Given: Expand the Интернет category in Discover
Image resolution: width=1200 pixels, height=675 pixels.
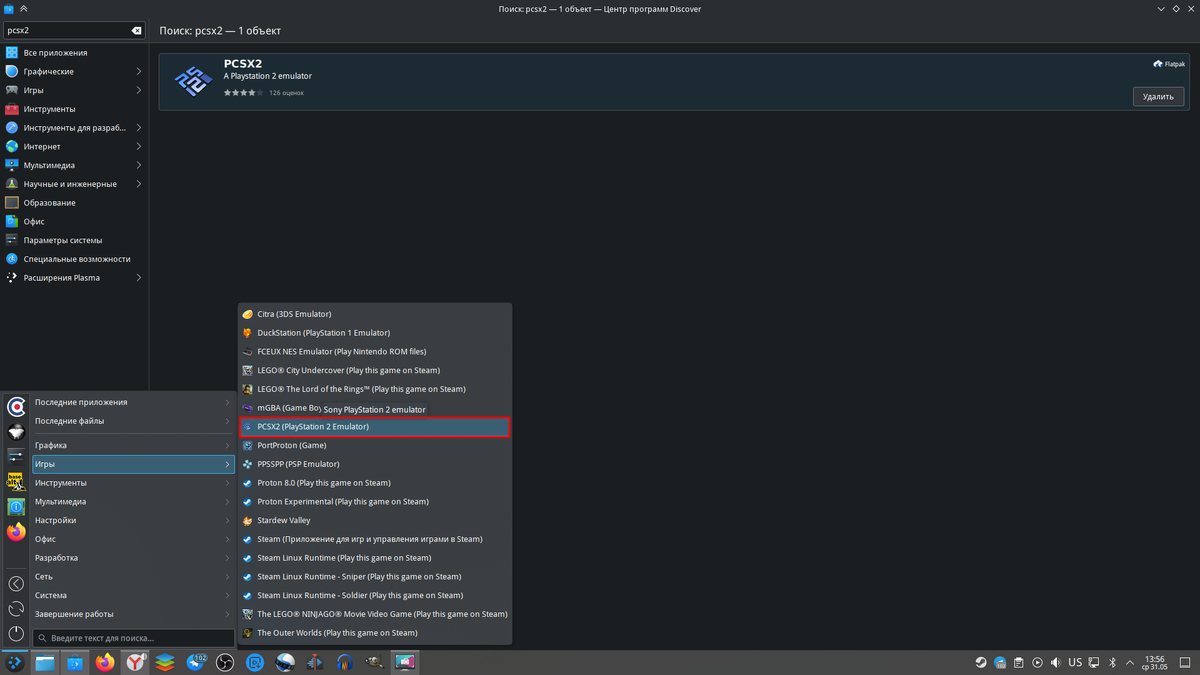Looking at the screenshot, I should pyautogui.click(x=138, y=146).
